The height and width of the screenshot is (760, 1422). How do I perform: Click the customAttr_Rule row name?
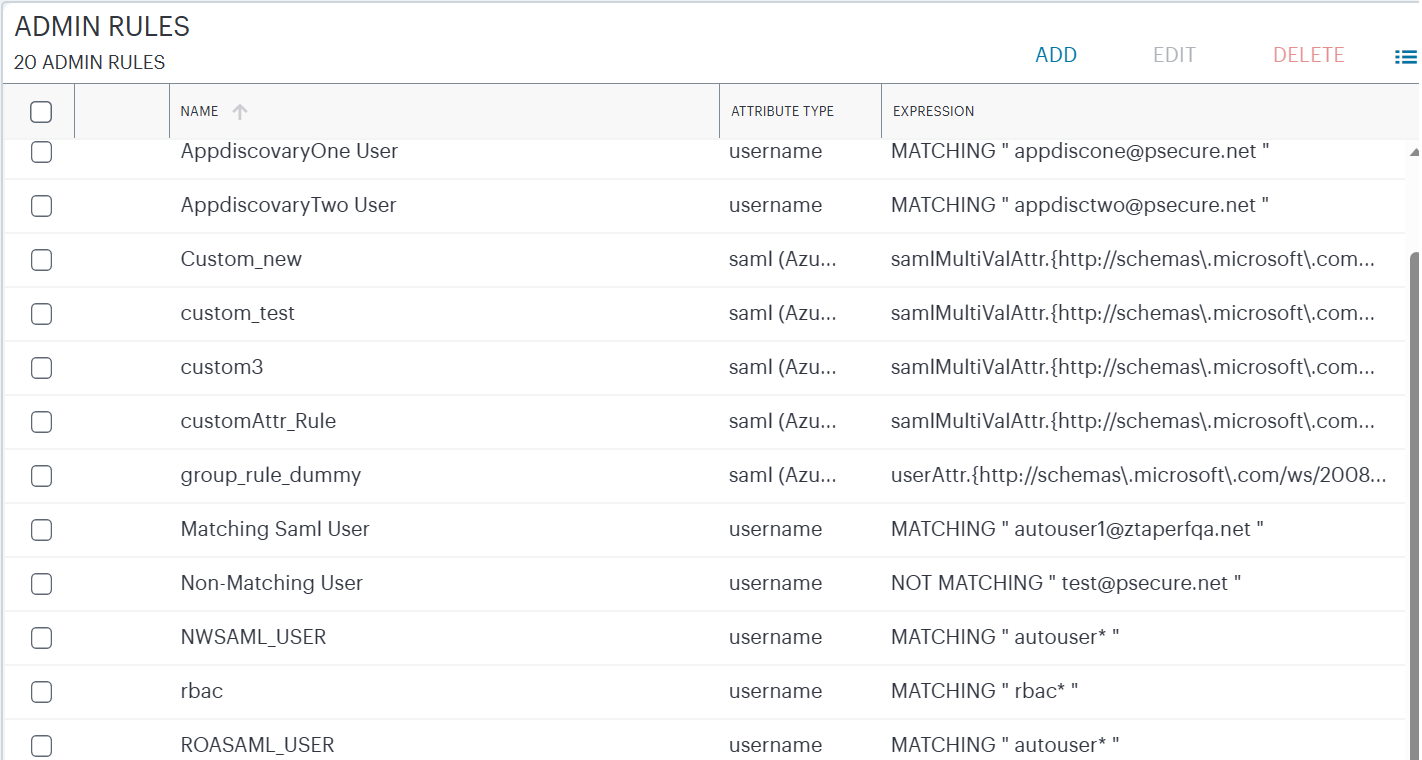pos(258,422)
